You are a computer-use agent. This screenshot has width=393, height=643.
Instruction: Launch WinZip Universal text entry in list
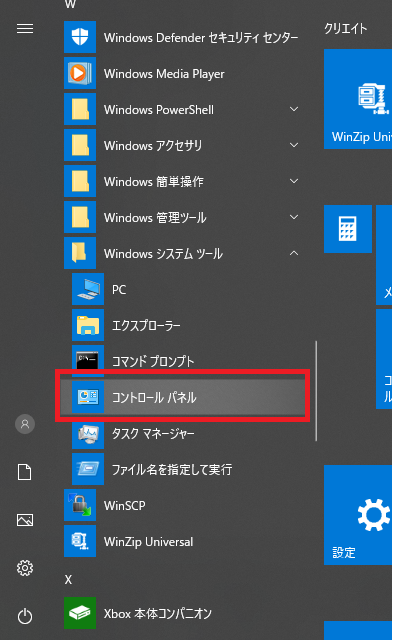pyautogui.click(x=149, y=542)
